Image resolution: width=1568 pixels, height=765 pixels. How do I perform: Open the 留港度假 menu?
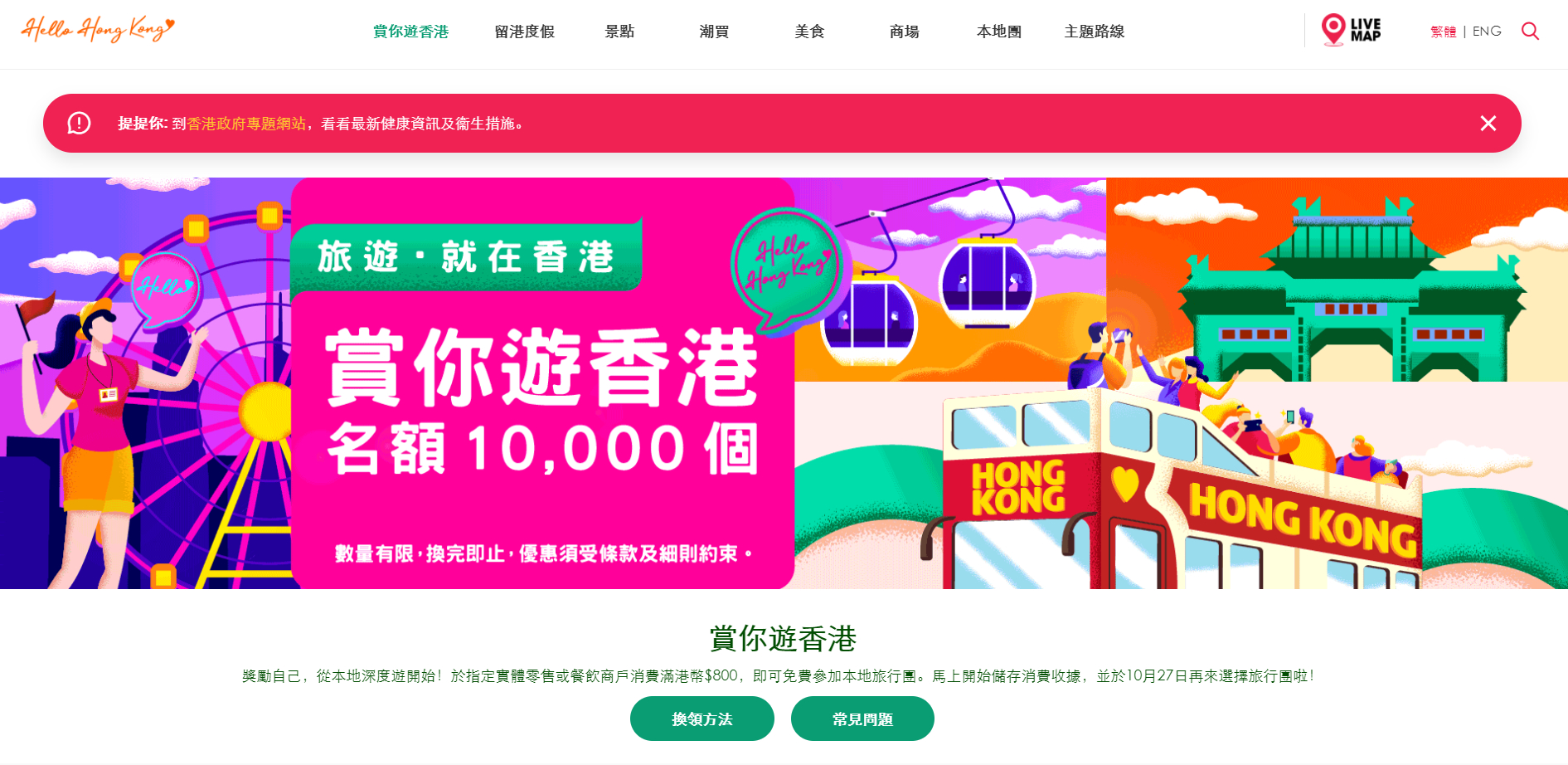pyautogui.click(x=524, y=32)
